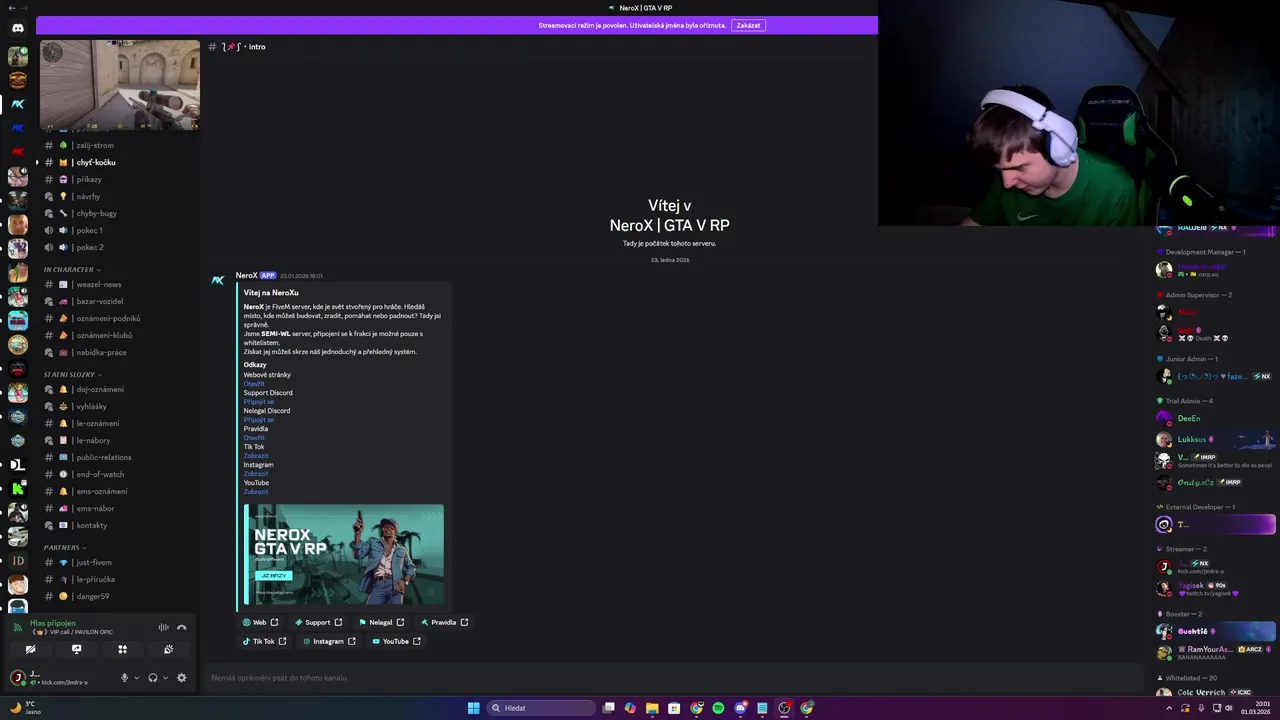Viewport: 1280px width, 720px height.
Task: Click the YouTube link button
Action: (x=396, y=641)
